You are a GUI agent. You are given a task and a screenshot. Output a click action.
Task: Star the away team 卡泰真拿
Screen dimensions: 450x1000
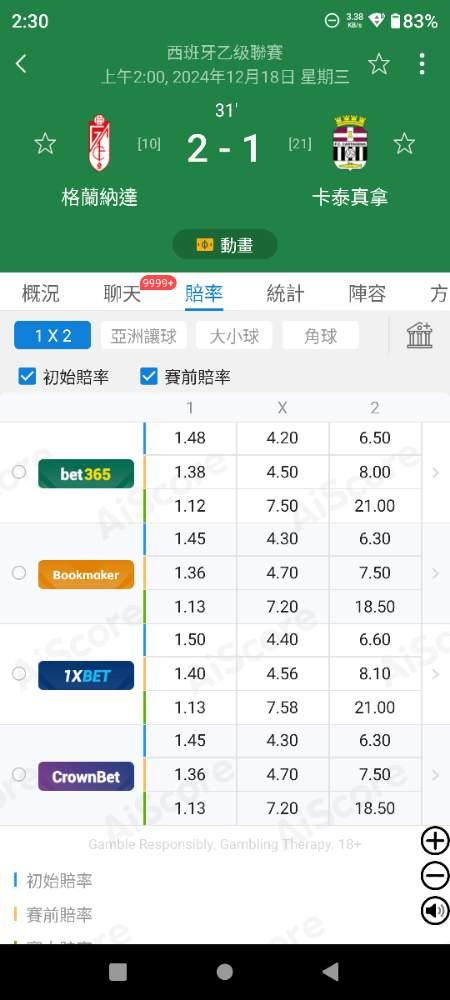404,143
